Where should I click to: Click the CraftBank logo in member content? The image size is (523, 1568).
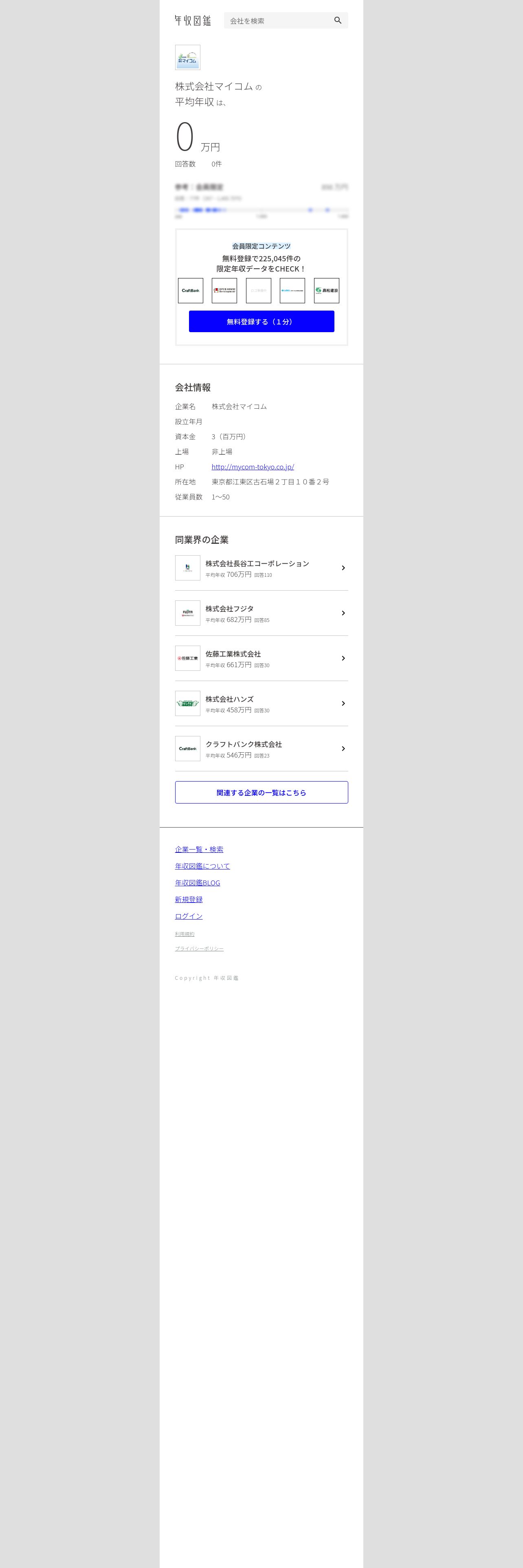coord(191,290)
